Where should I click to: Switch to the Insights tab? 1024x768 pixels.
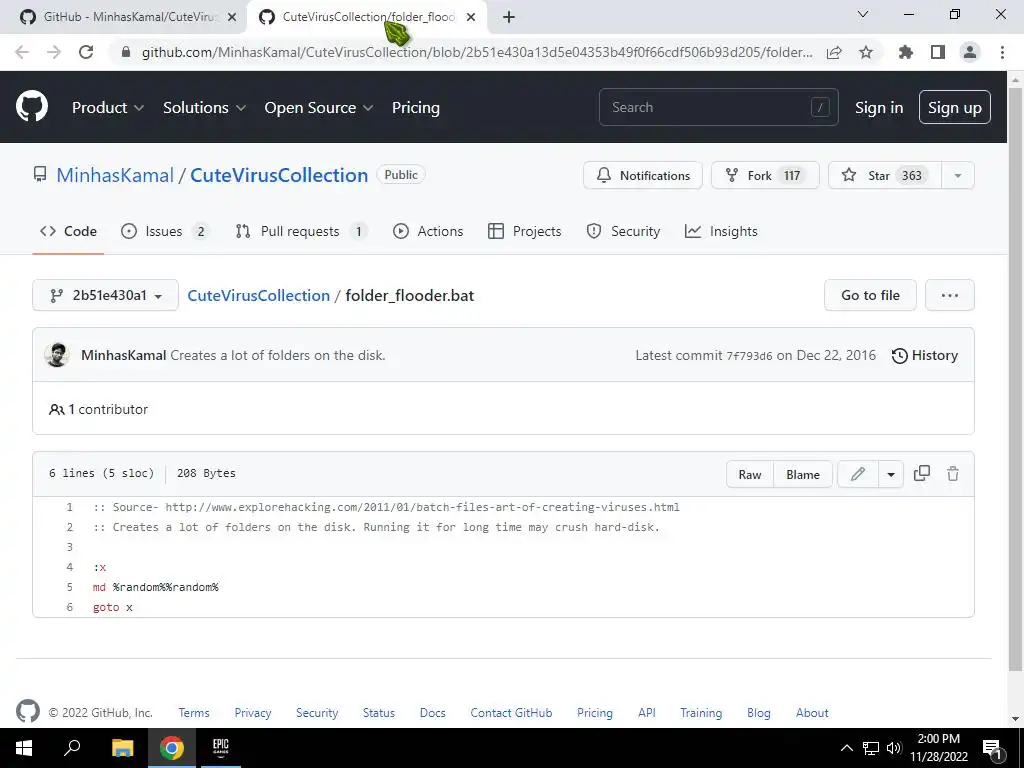pos(721,231)
